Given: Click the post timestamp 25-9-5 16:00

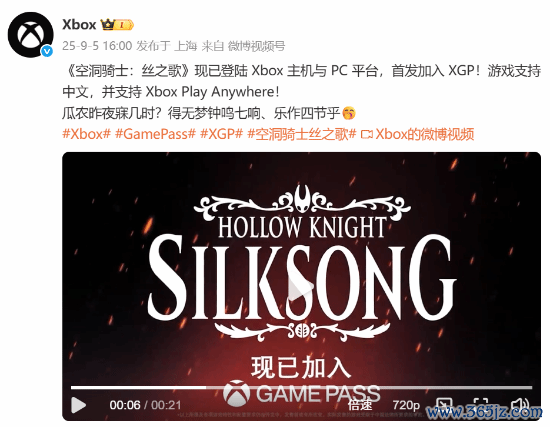Looking at the screenshot, I should (x=97, y=46).
